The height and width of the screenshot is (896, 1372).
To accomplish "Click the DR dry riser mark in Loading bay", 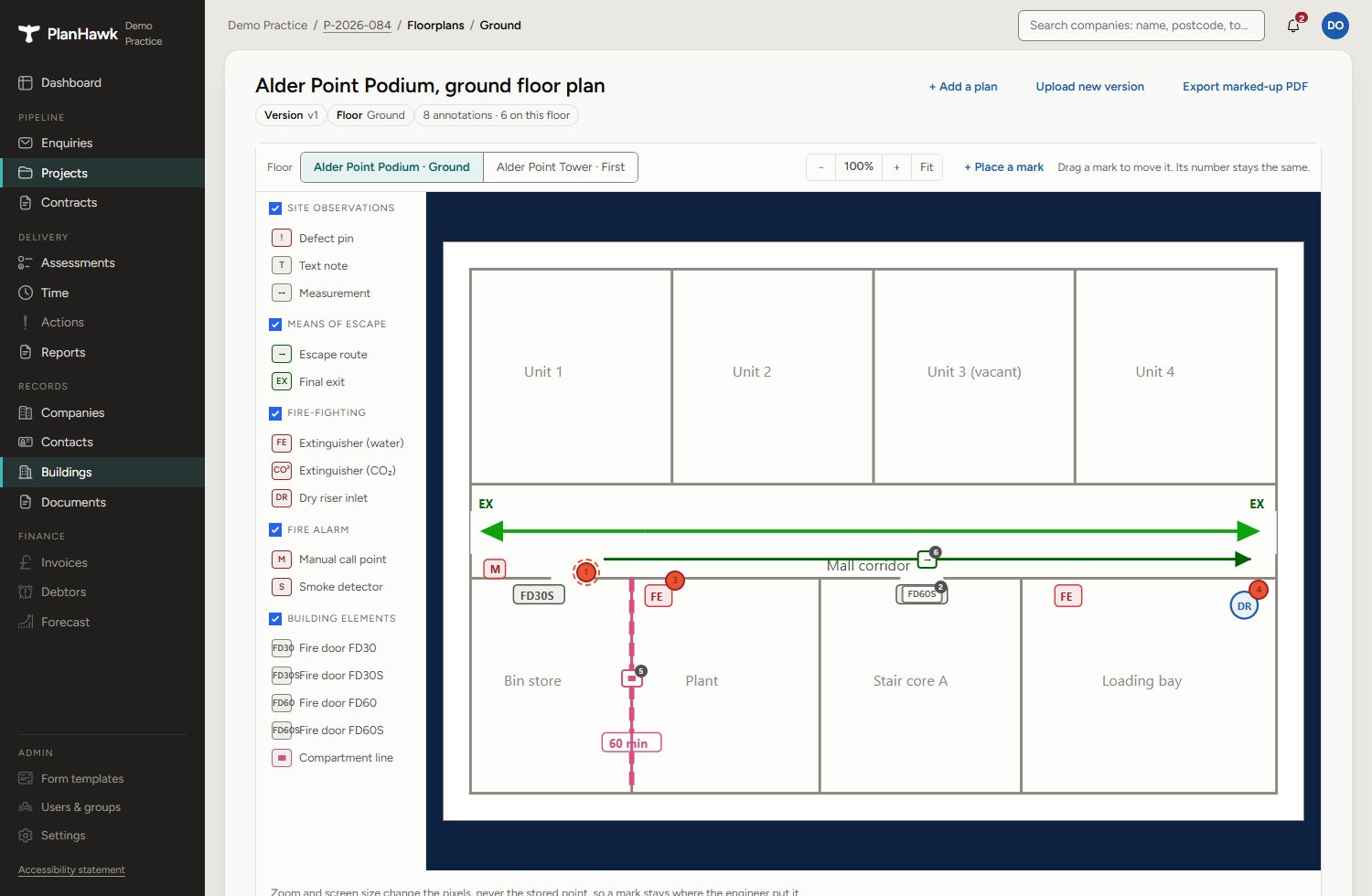I will [x=1244, y=605].
